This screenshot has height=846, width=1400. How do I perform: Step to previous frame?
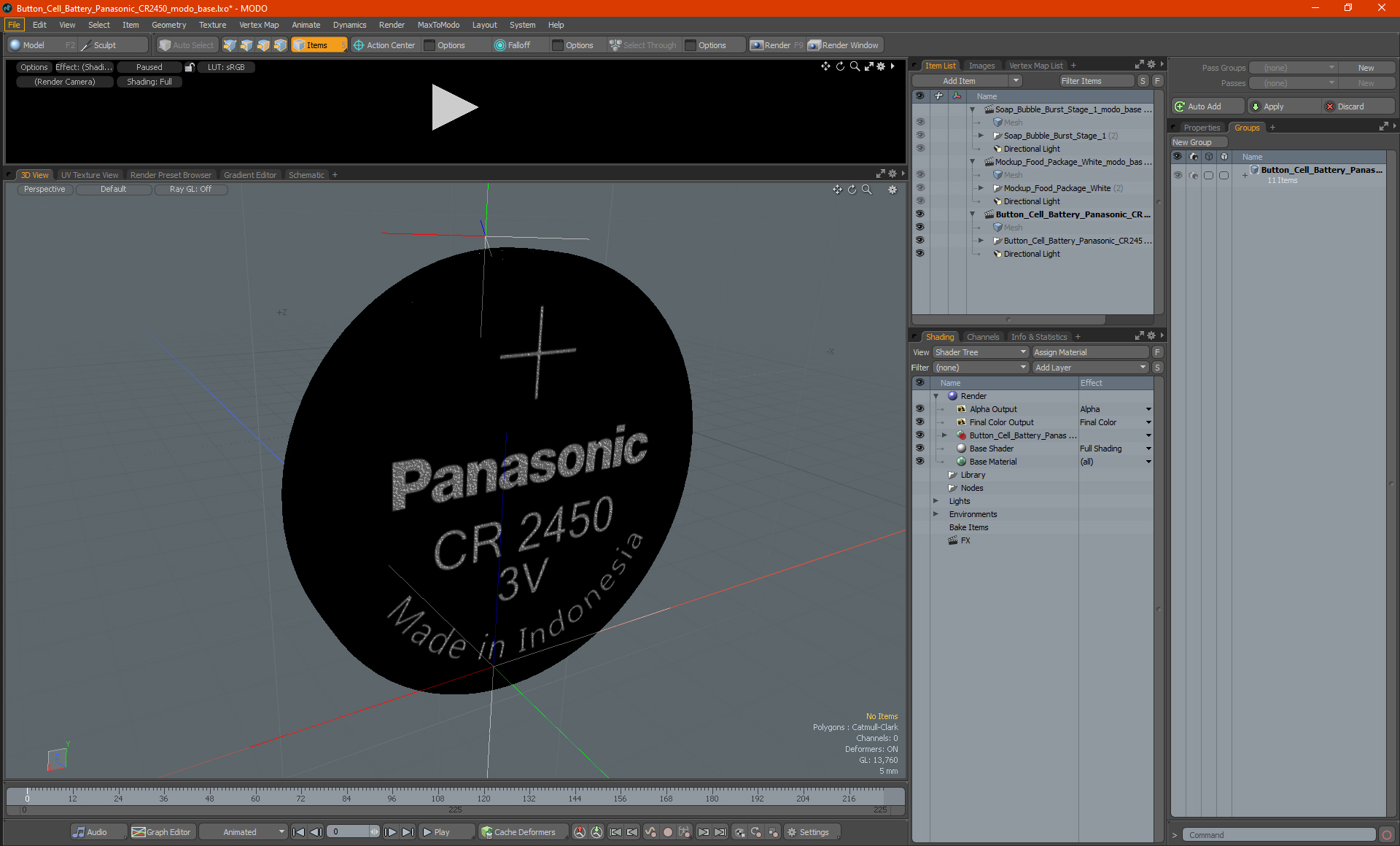tap(316, 832)
